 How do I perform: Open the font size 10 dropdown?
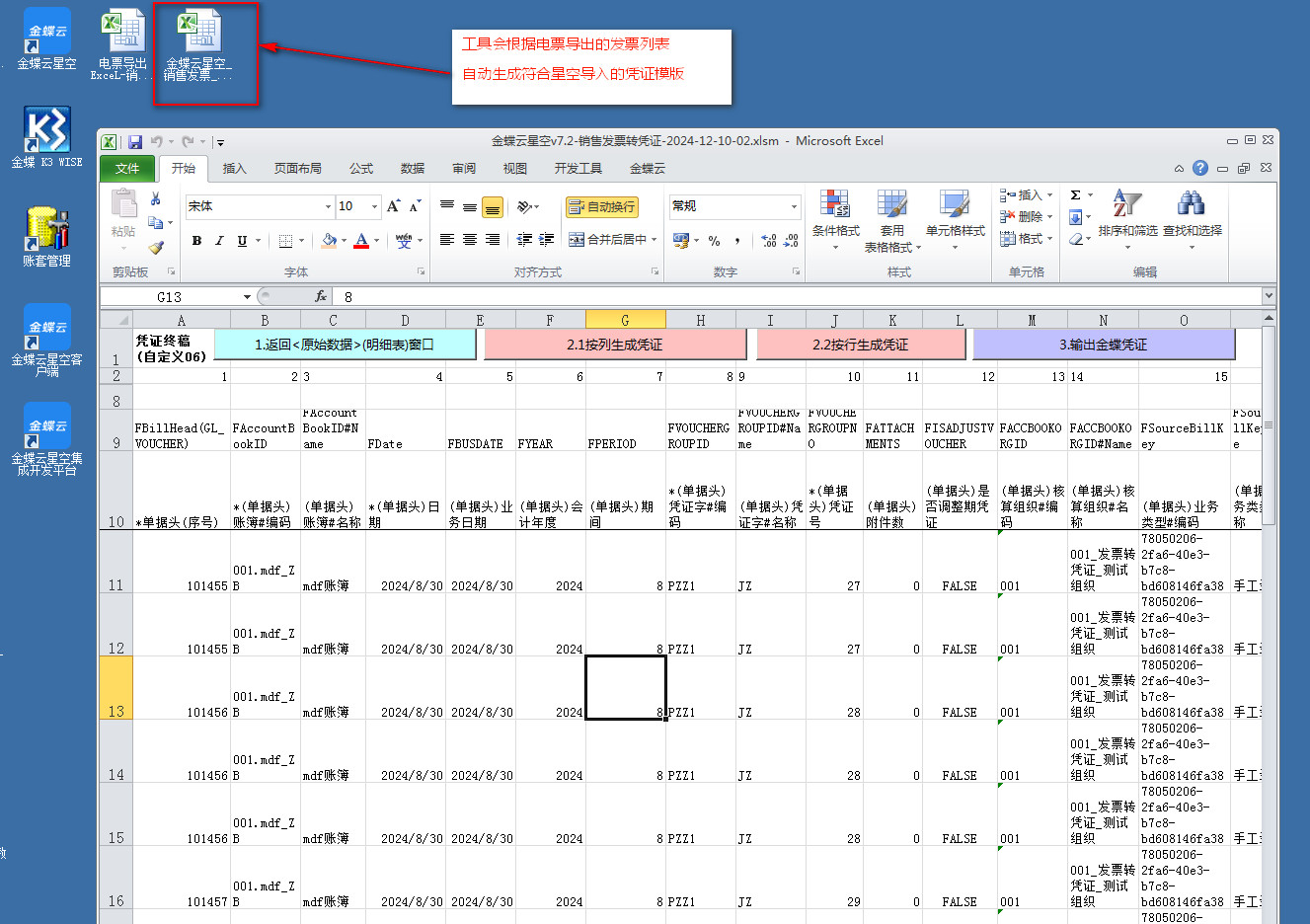point(374,206)
